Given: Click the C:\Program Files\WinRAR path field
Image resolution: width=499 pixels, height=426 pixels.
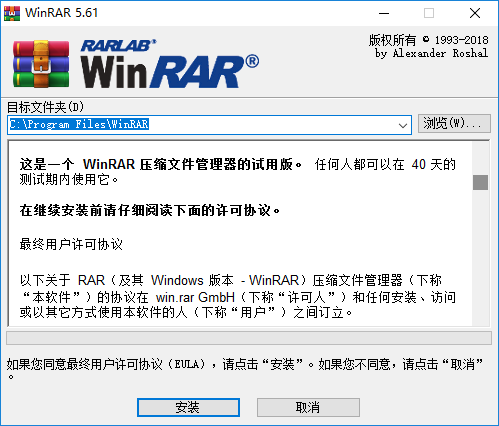Looking at the screenshot, I should [x=209, y=125].
